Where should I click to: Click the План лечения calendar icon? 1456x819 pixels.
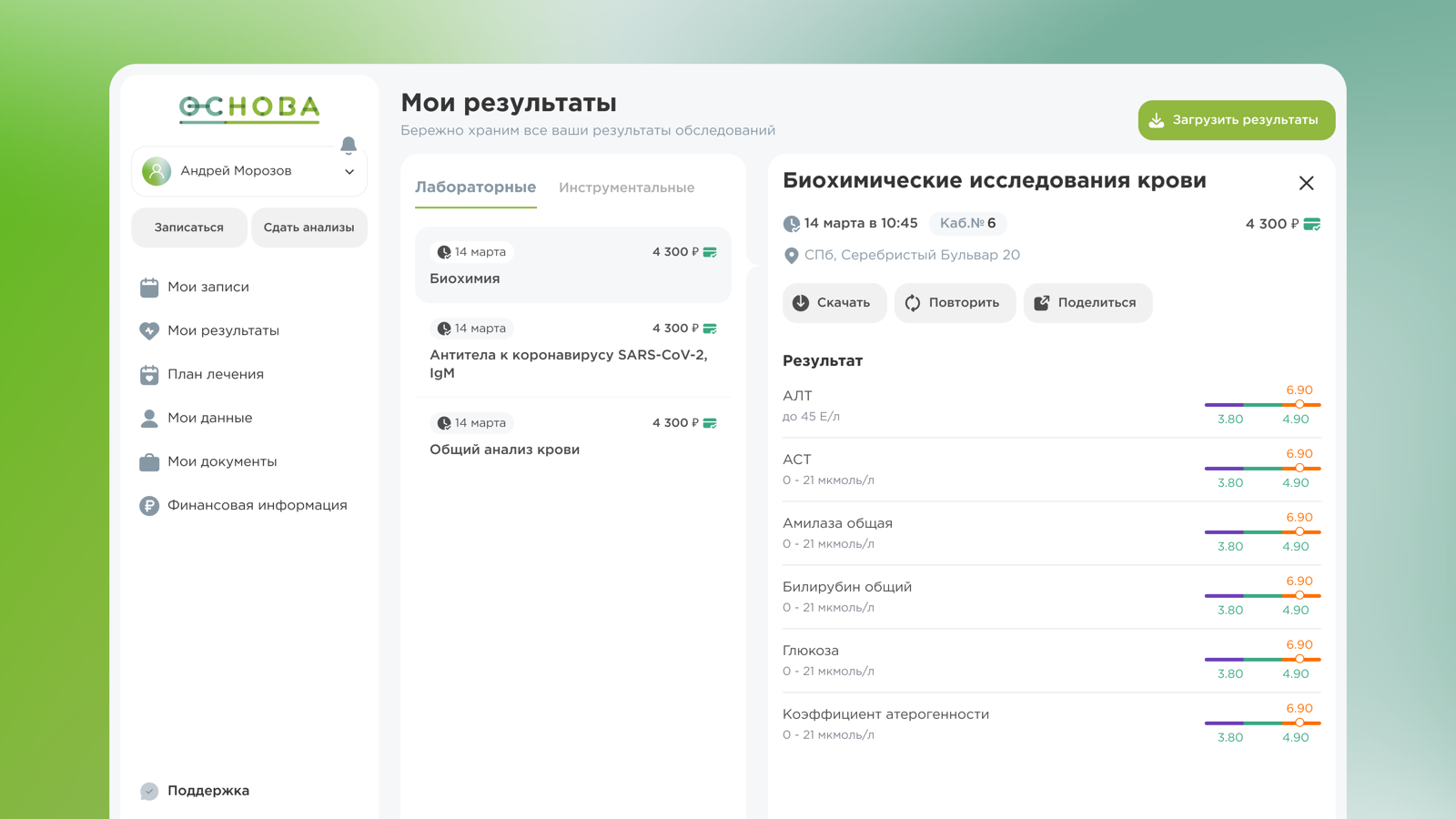(x=149, y=375)
